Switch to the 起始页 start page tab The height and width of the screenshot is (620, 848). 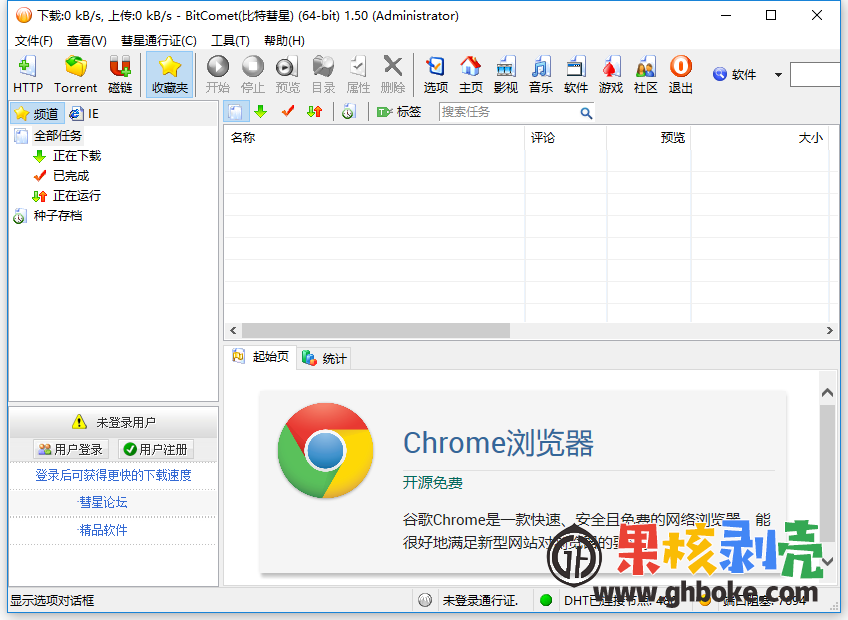click(261, 357)
